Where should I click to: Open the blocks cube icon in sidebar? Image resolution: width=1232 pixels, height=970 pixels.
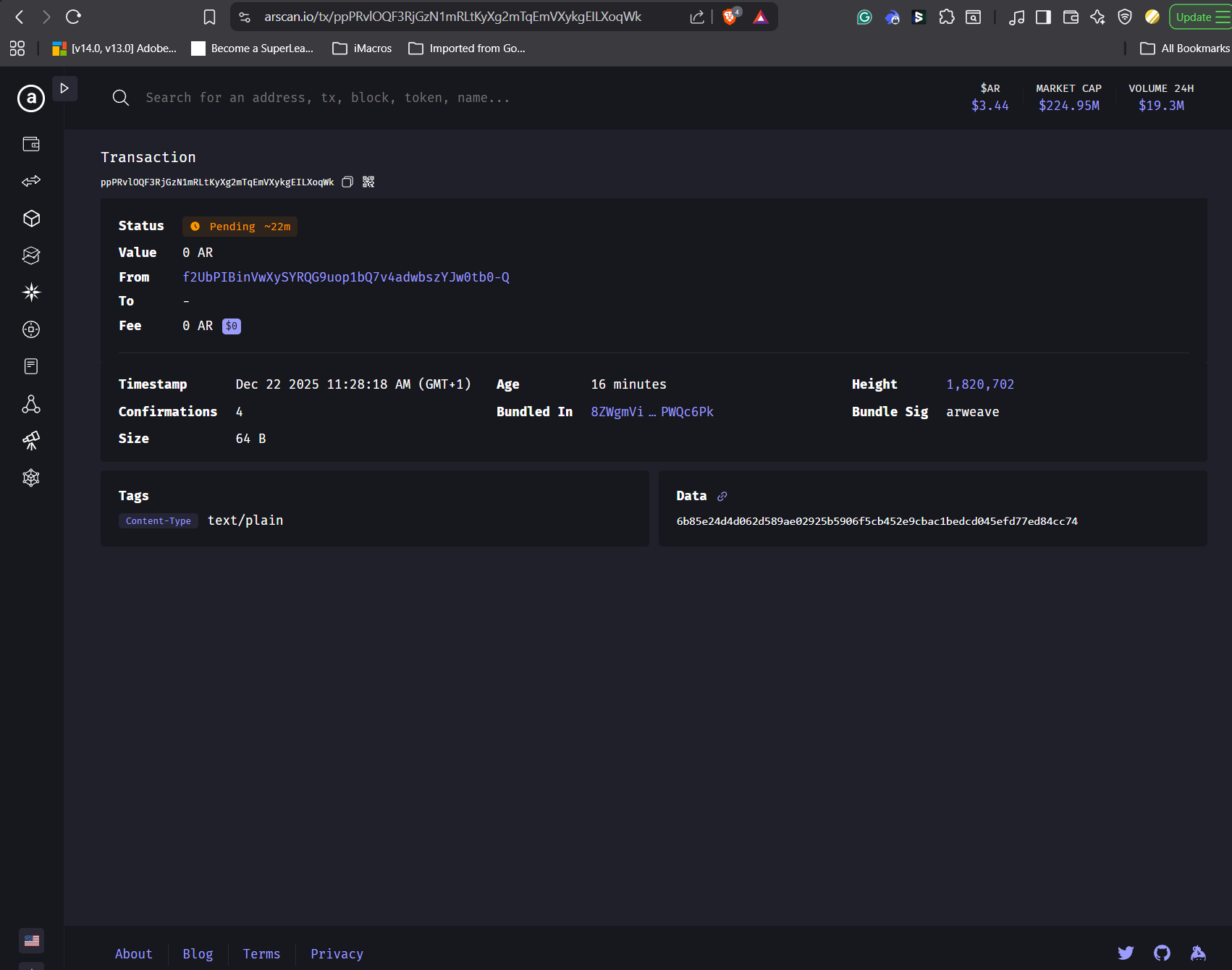pos(31,219)
